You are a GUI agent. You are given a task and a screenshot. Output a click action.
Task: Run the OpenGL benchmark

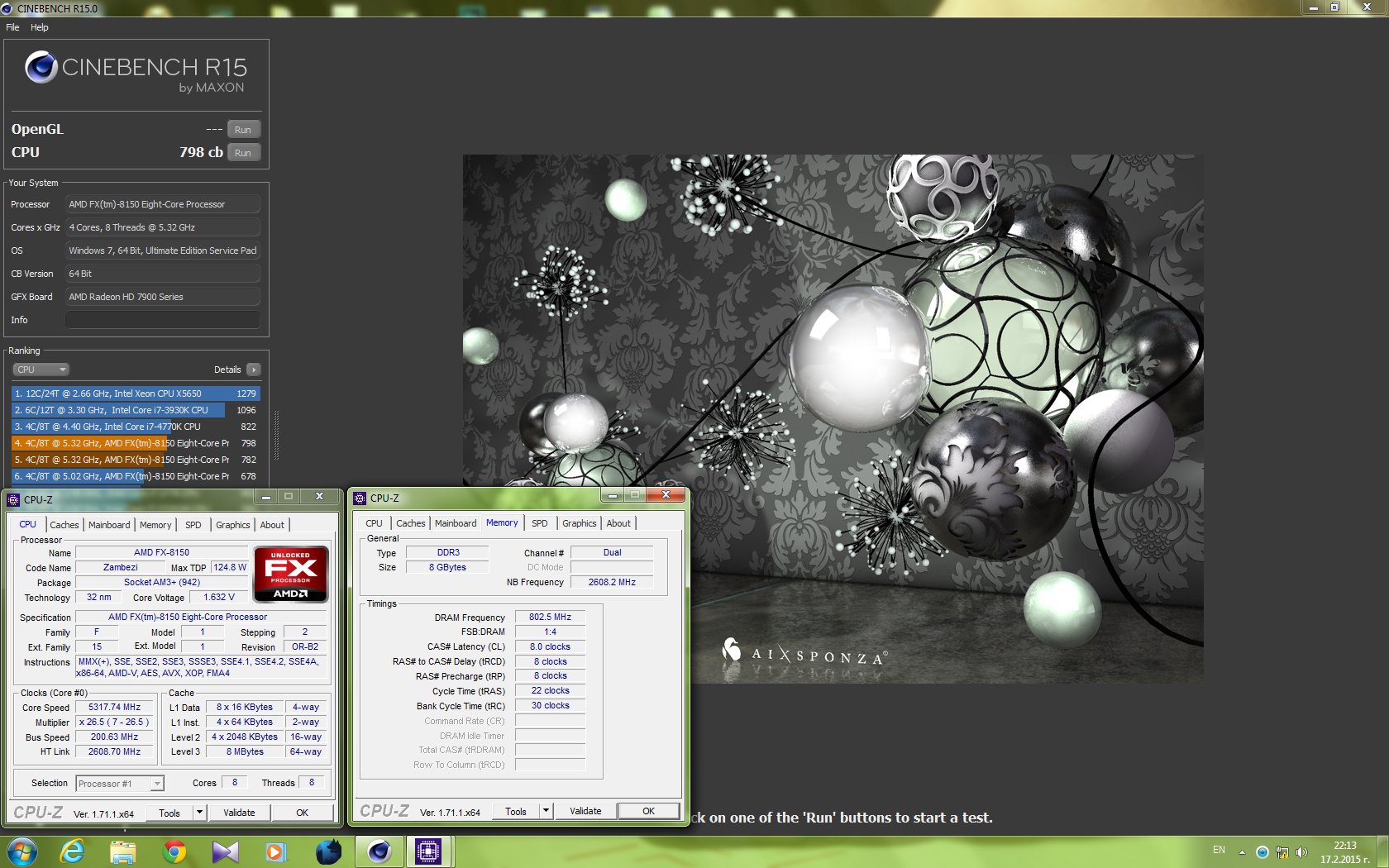point(243,130)
